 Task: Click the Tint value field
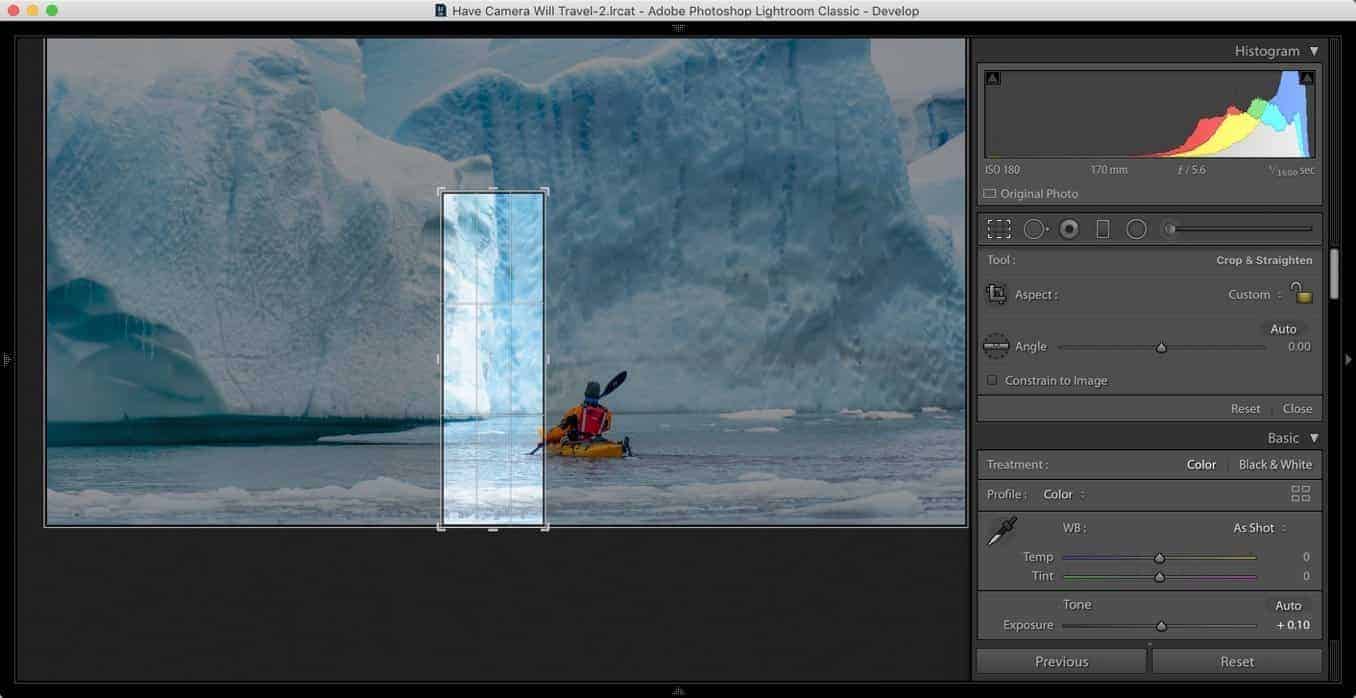1306,576
